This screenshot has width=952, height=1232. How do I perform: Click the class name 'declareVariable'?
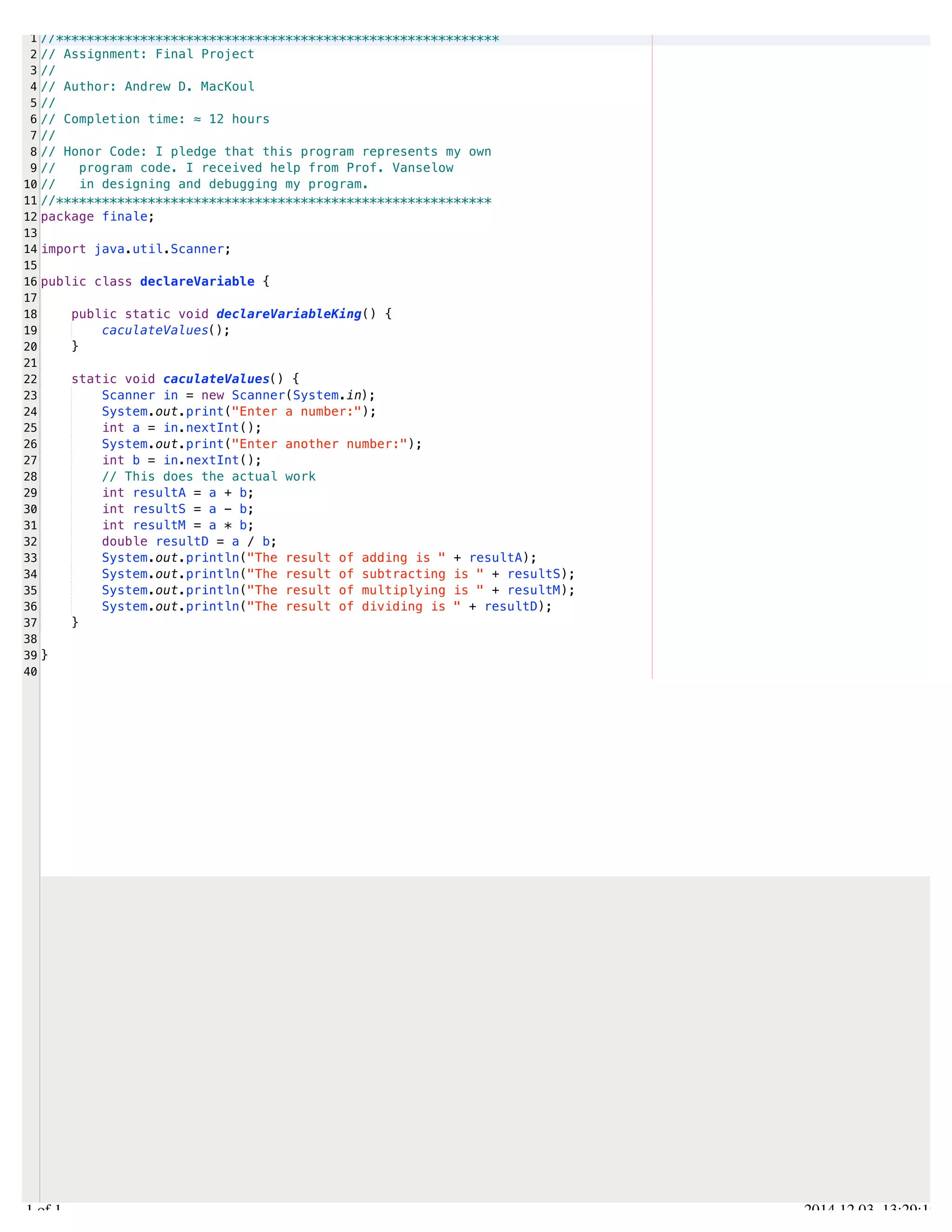(198, 281)
